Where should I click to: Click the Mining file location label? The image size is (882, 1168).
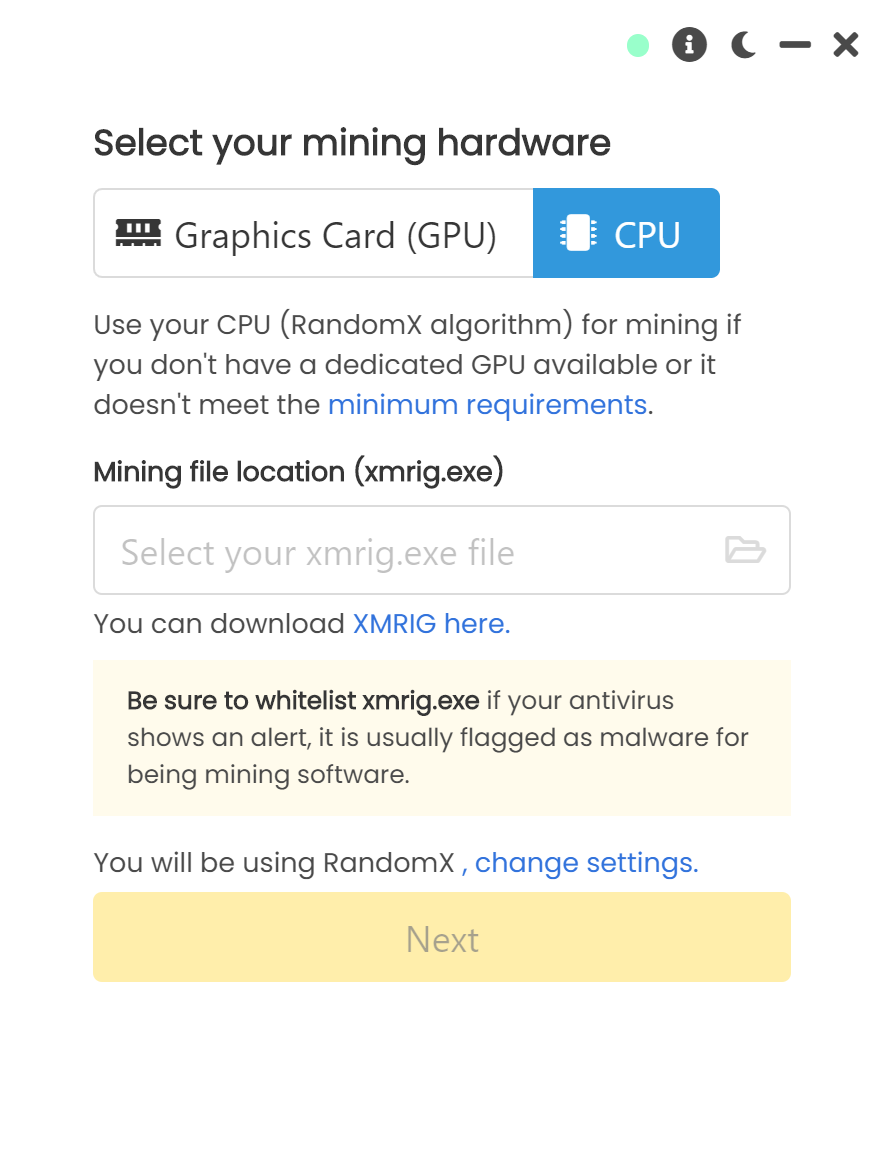pos(298,472)
